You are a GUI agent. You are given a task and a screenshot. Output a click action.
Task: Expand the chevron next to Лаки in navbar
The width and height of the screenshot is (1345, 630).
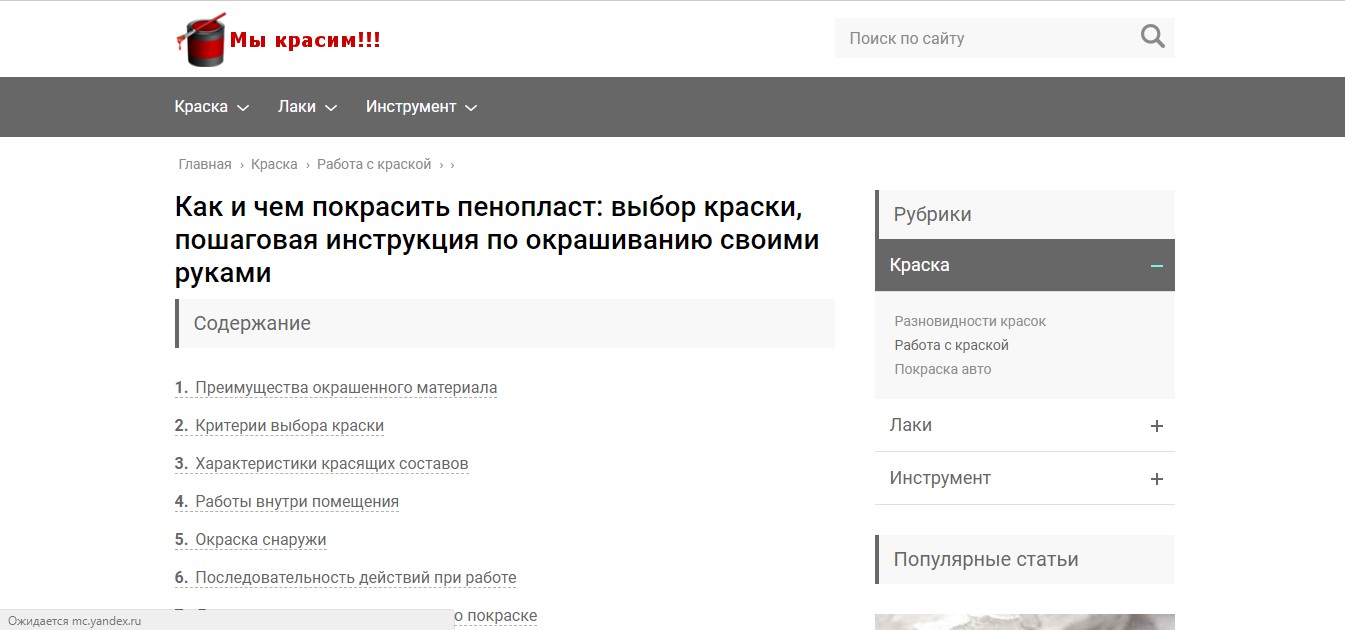(x=331, y=108)
